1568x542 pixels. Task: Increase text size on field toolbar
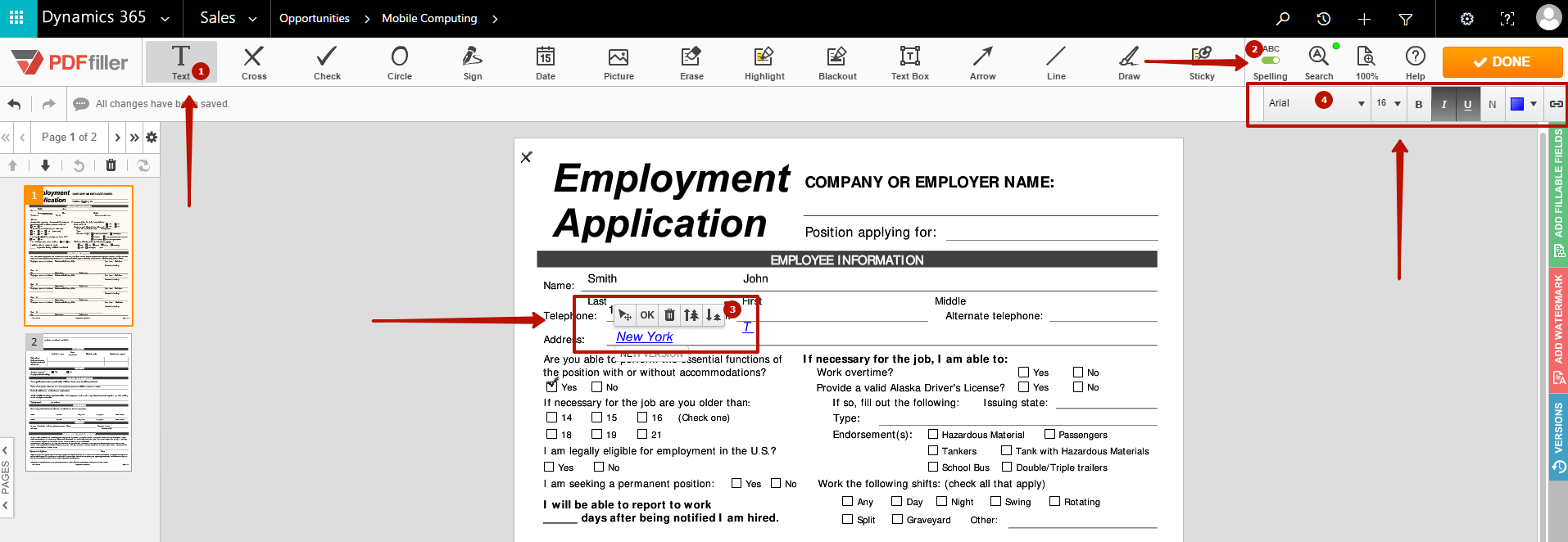click(691, 315)
